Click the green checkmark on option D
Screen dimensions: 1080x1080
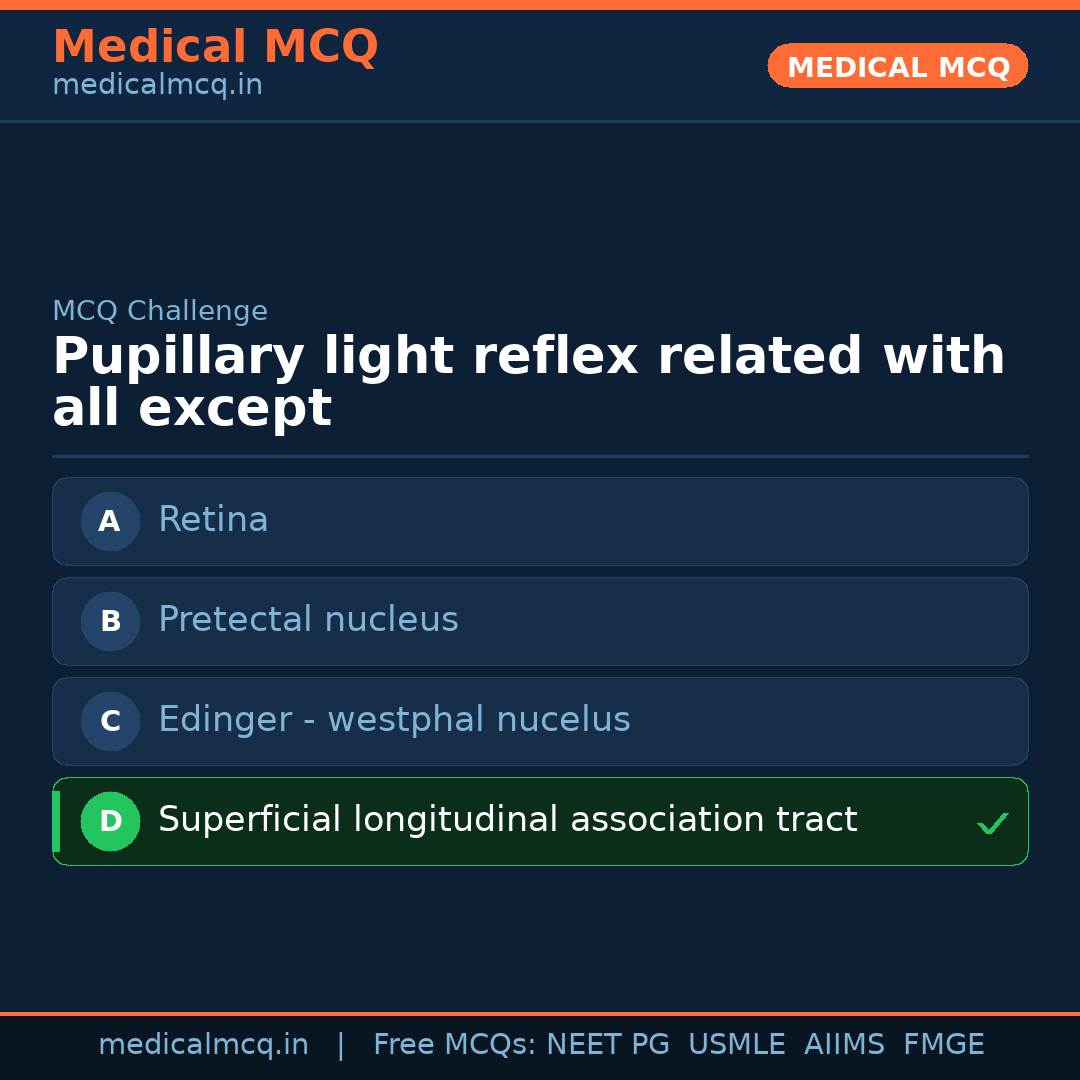992,824
